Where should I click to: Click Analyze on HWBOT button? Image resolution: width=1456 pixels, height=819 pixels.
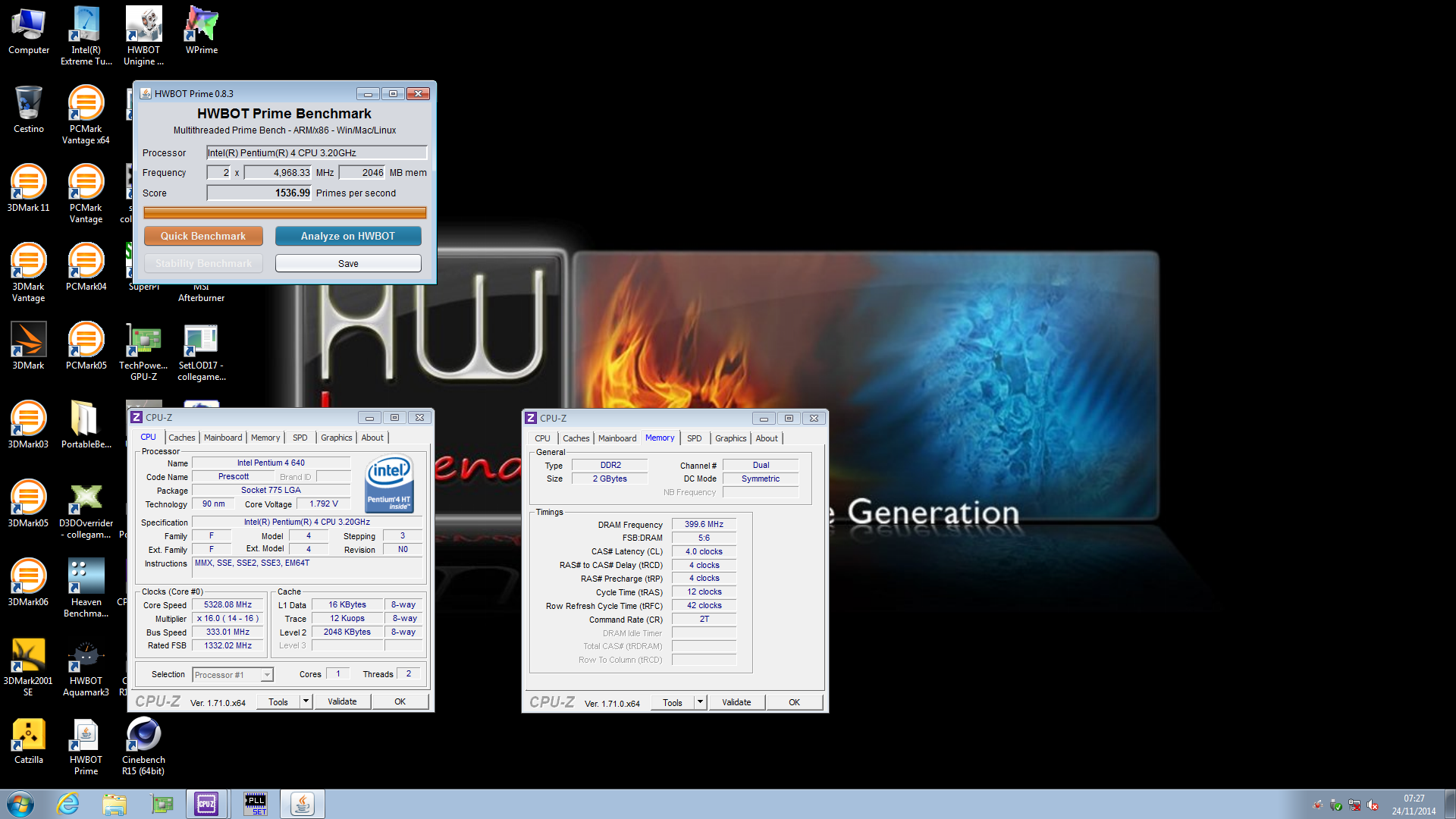point(348,236)
